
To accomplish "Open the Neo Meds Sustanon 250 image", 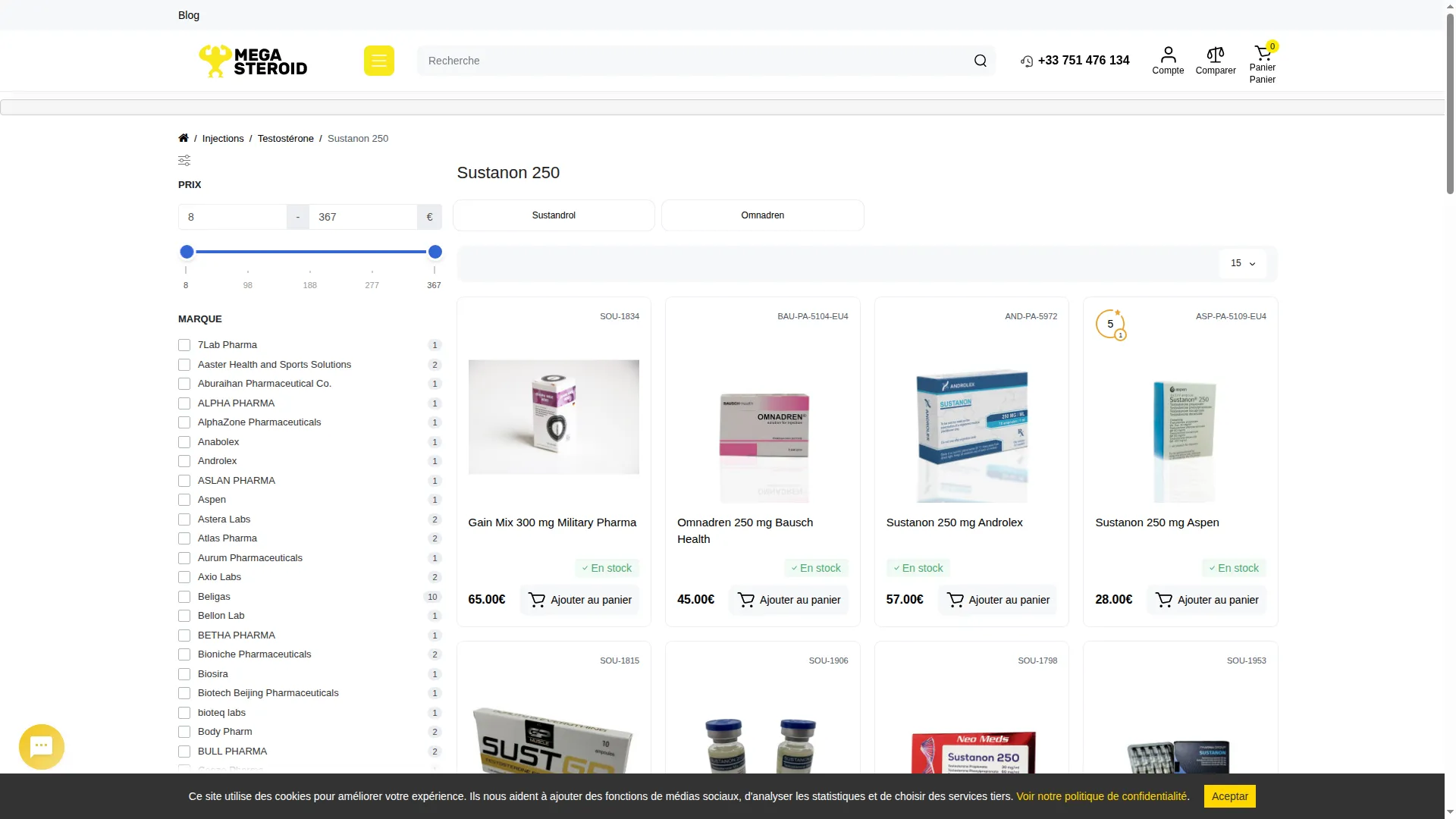I will pyautogui.click(x=973, y=752).
